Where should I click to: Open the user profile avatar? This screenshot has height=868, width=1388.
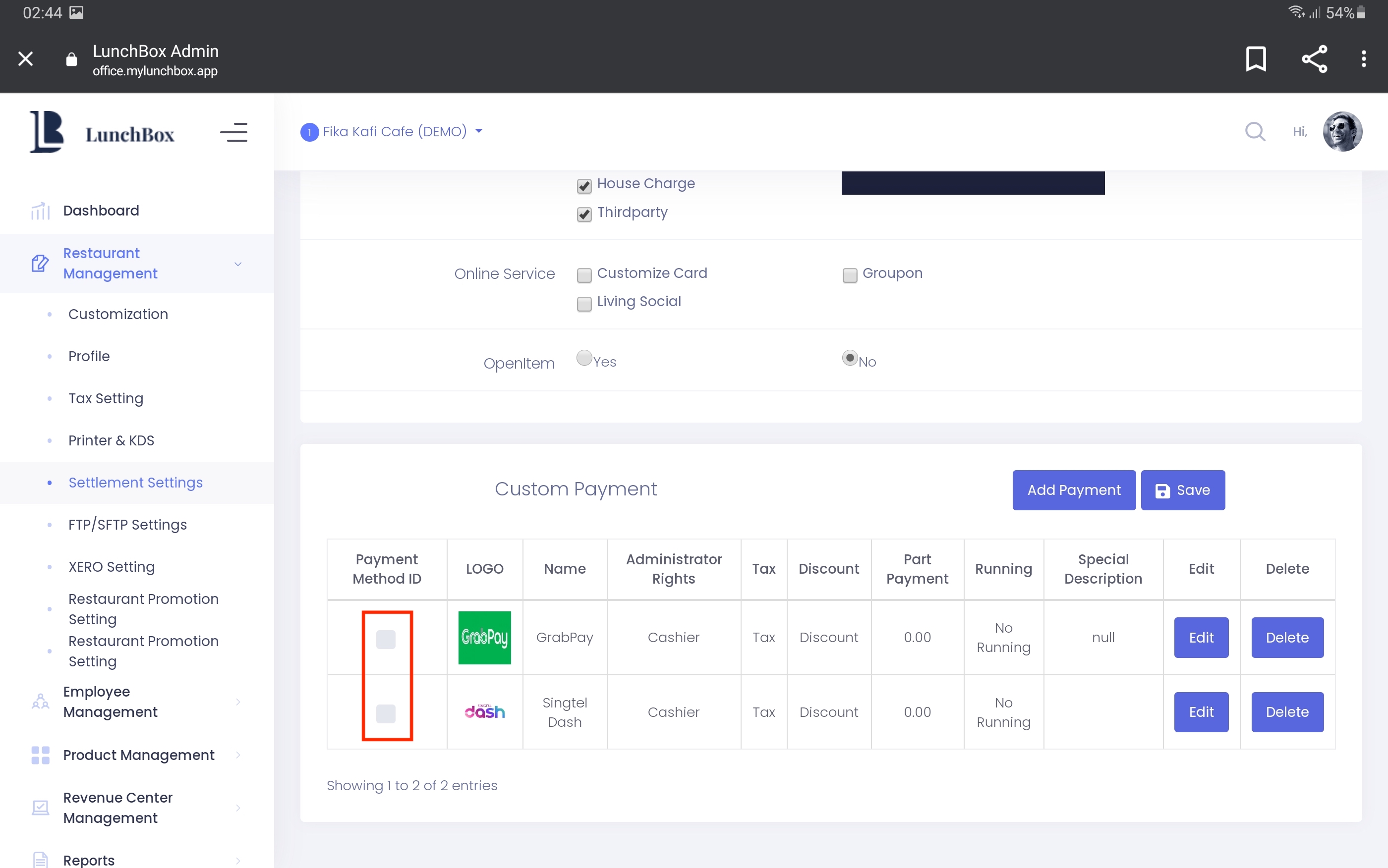[x=1342, y=131]
